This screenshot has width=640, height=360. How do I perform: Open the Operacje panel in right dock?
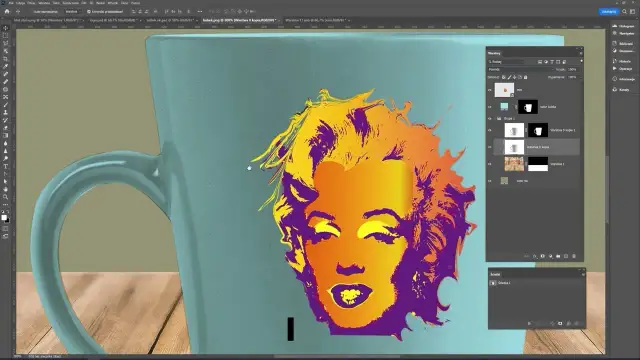click(x=623, y=69)
